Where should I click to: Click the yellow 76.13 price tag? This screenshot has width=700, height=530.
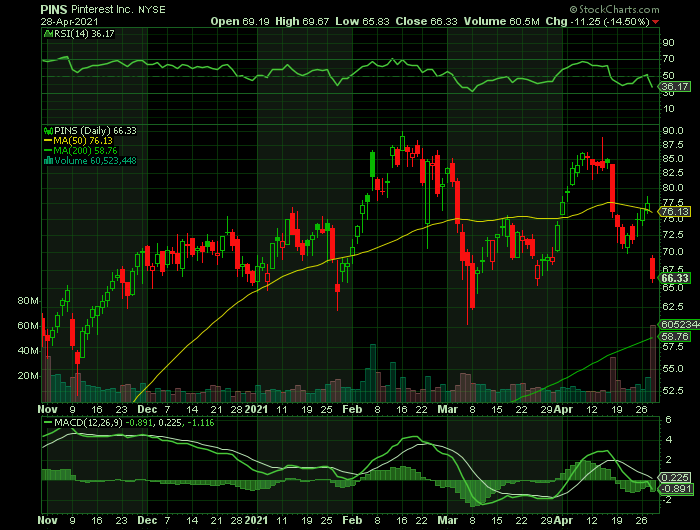[676, 211]
